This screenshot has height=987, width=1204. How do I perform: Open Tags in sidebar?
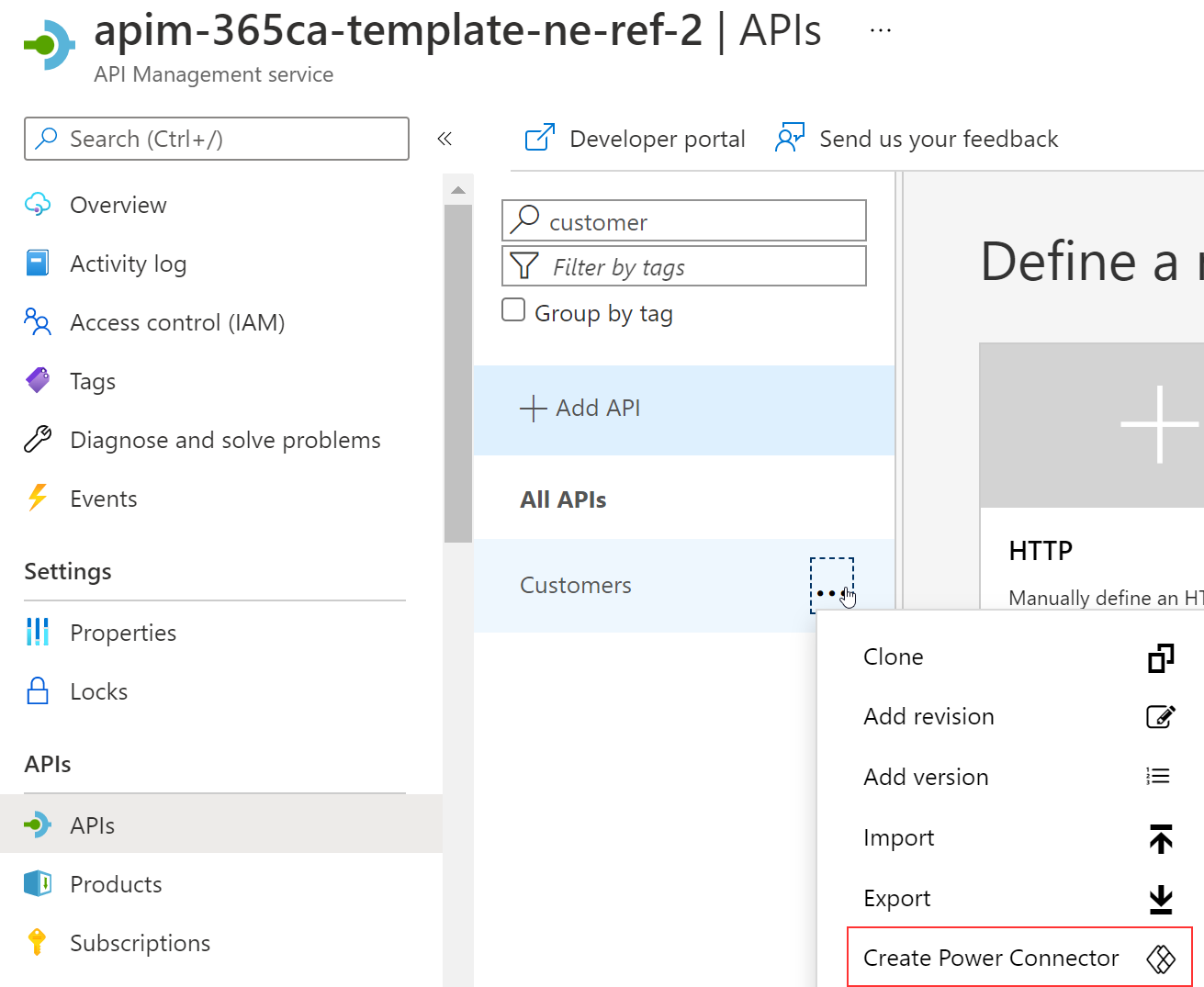[93, 381]
